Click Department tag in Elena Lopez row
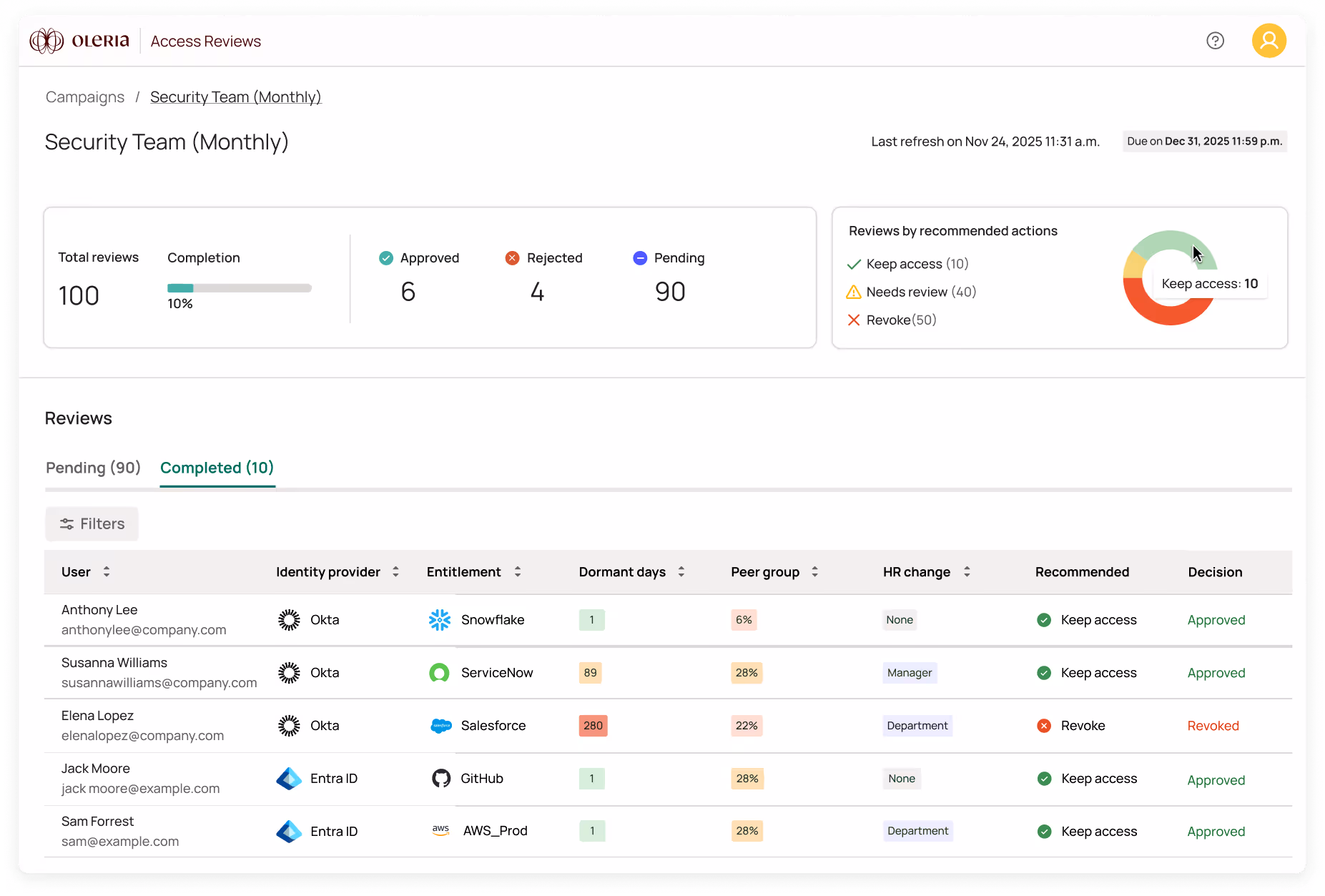 [917, 726]
